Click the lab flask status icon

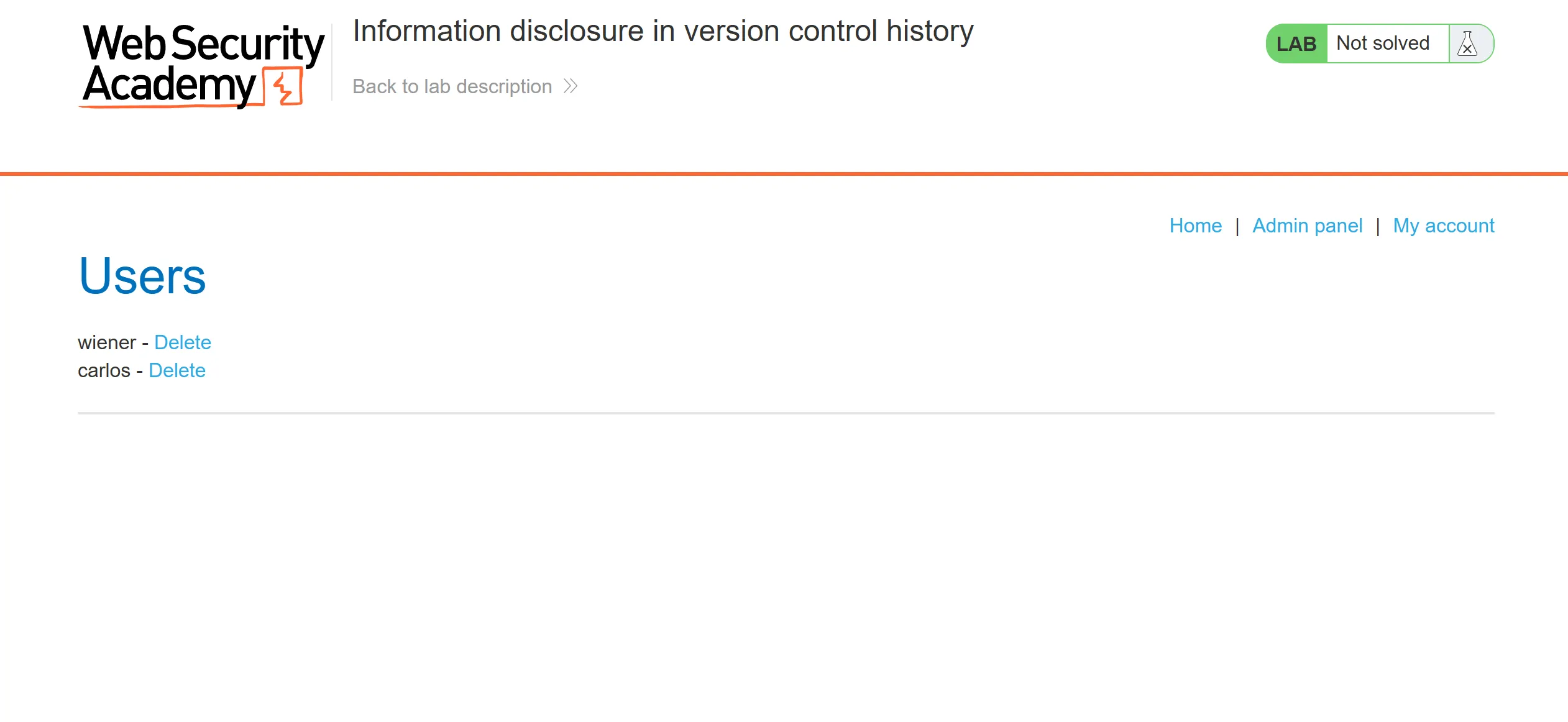[1467, 43]
